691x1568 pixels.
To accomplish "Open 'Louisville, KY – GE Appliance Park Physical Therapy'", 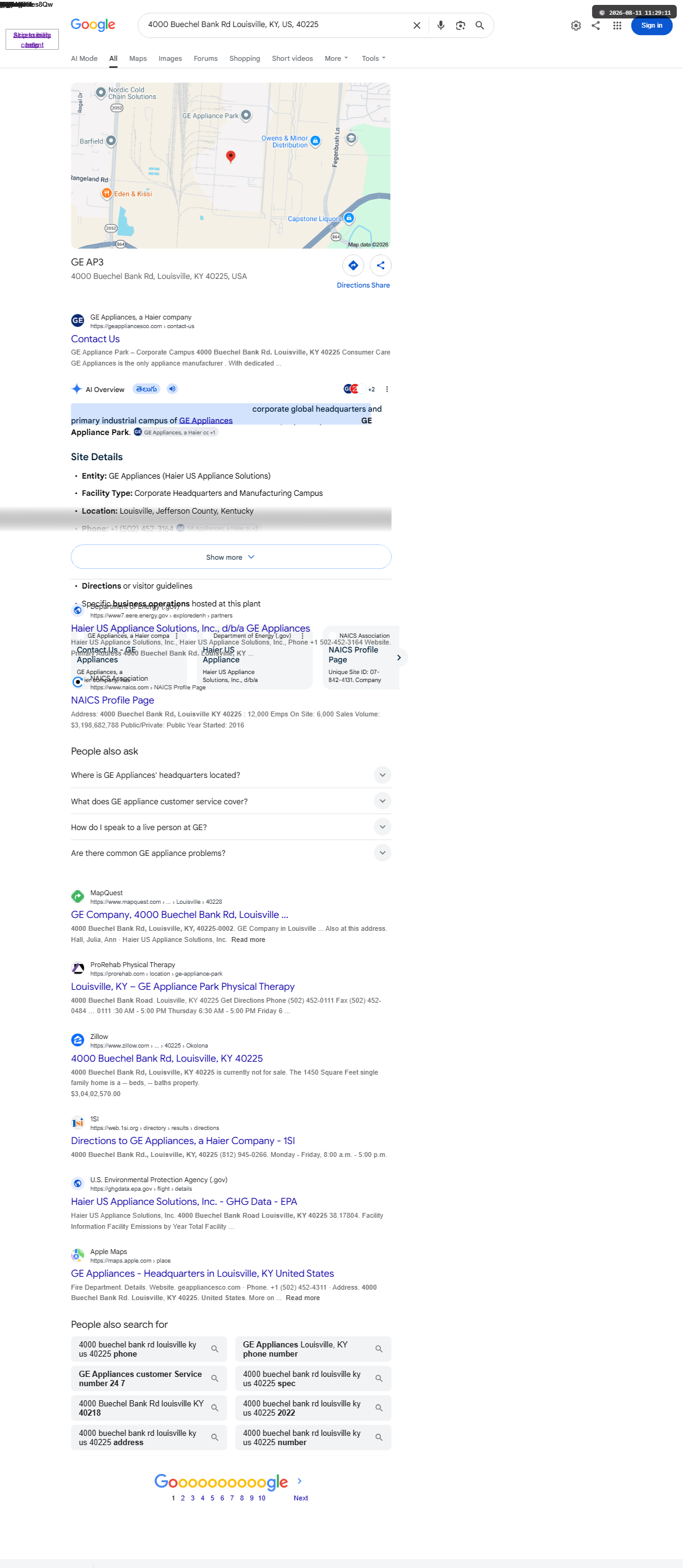I will [183, 986].
